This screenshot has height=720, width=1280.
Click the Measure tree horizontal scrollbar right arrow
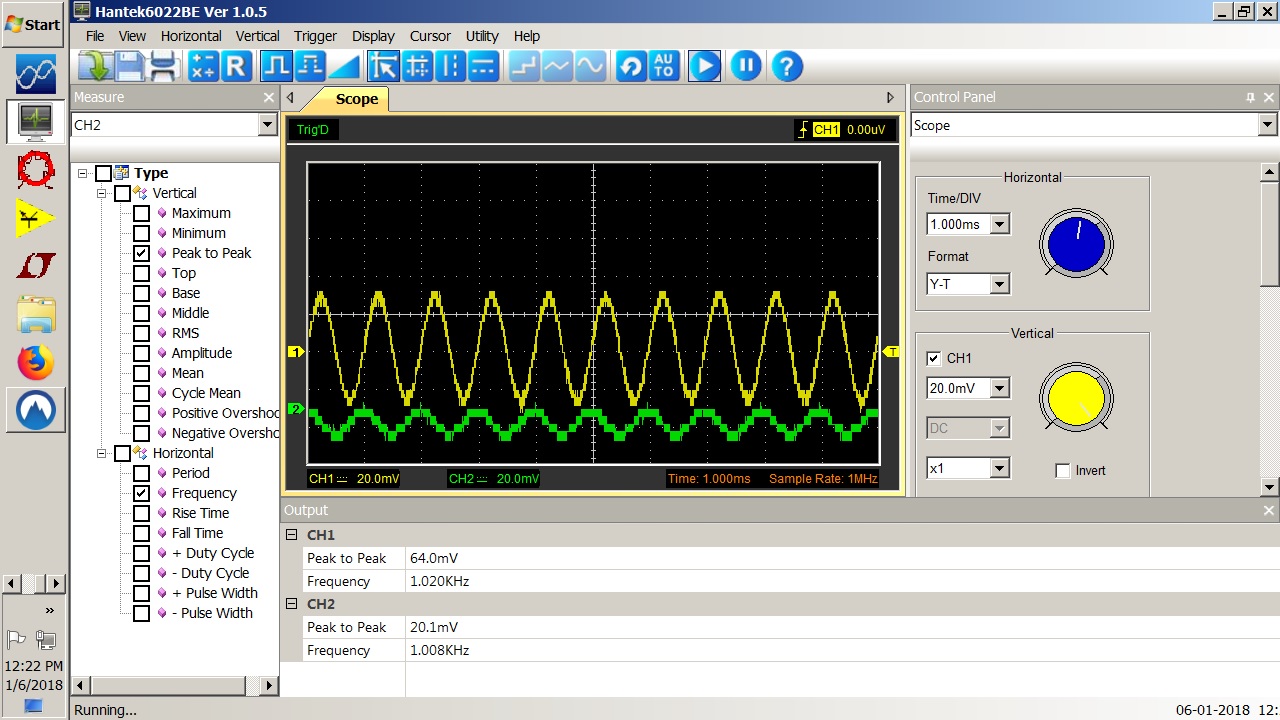[269, 686]
